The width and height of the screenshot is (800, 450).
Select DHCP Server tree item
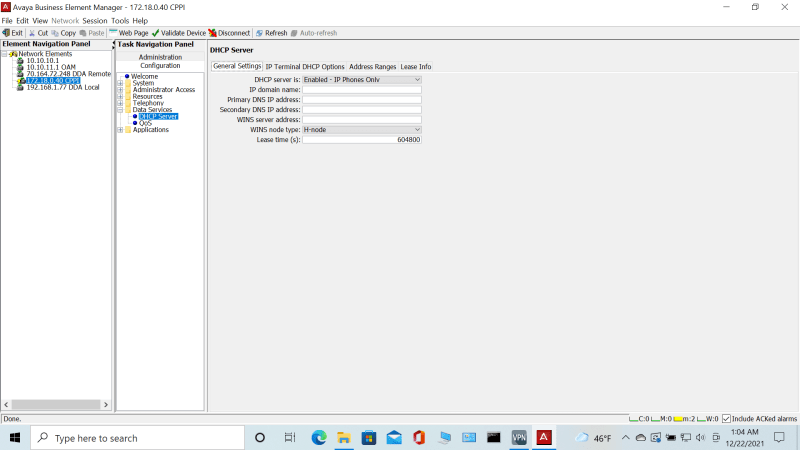coord(158,116)
